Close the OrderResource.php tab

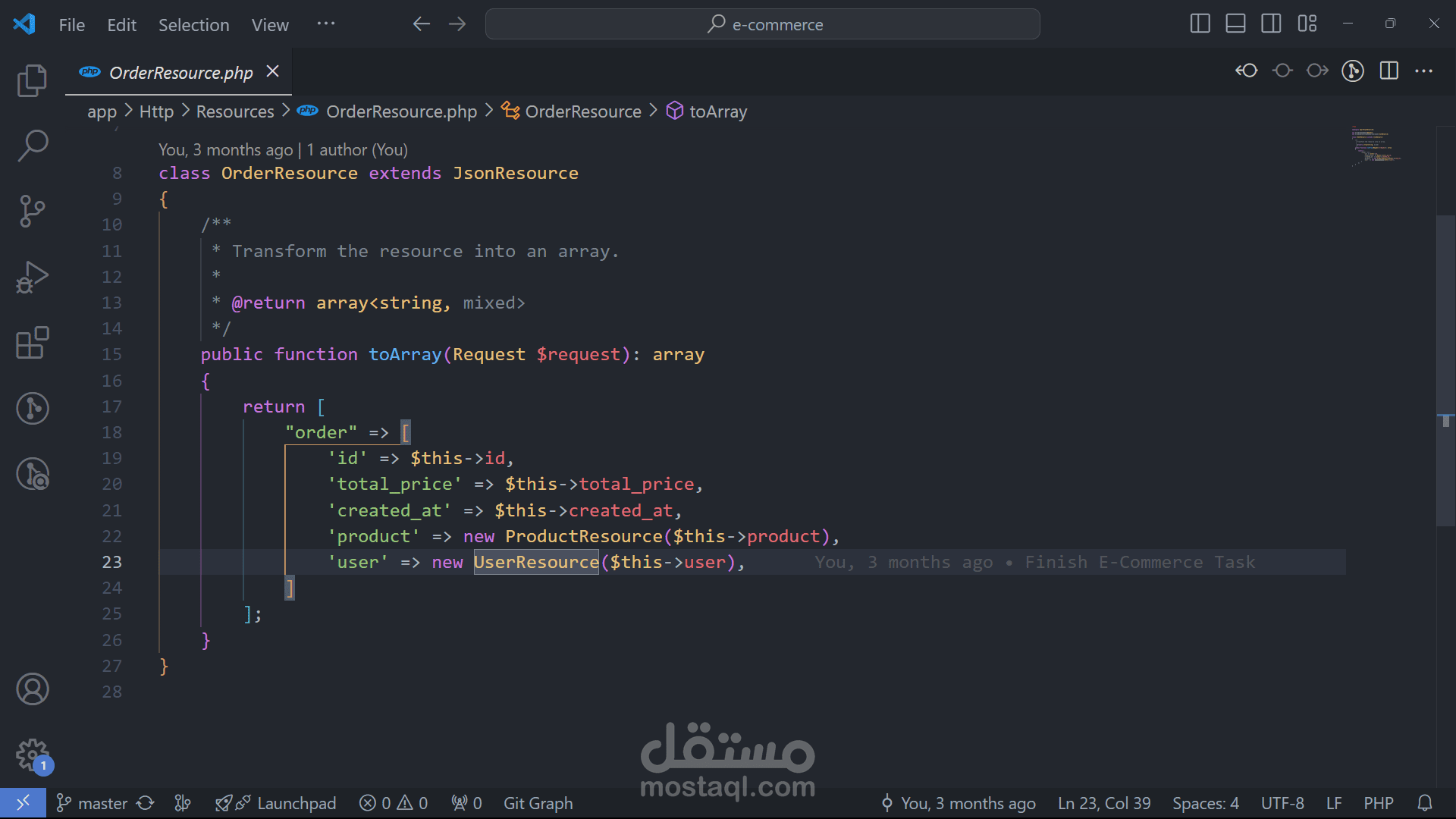273,71
